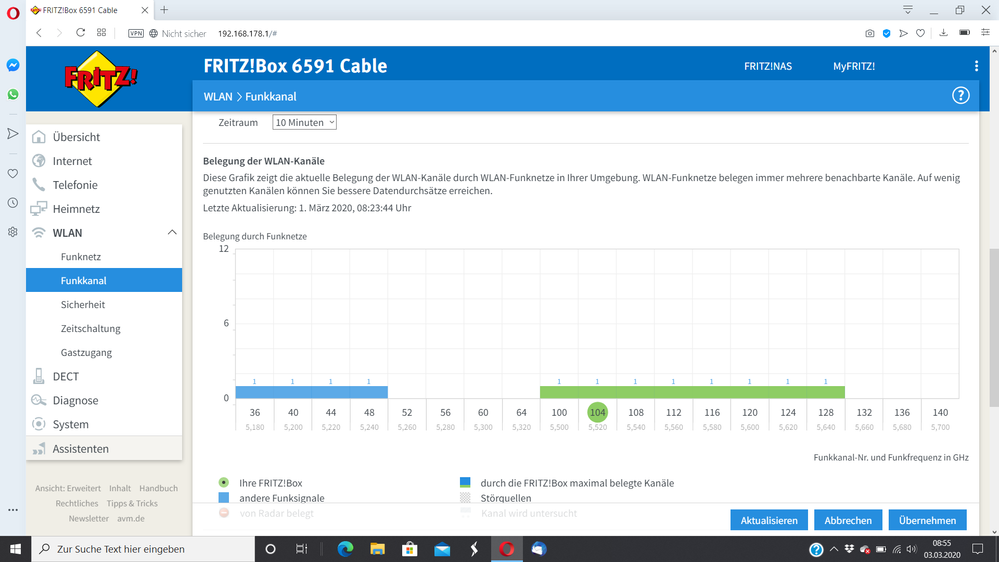The width and height of the screenshot is (999, 562).
Task: Open Task View on taskbar
Action: (x=301, y=549)
